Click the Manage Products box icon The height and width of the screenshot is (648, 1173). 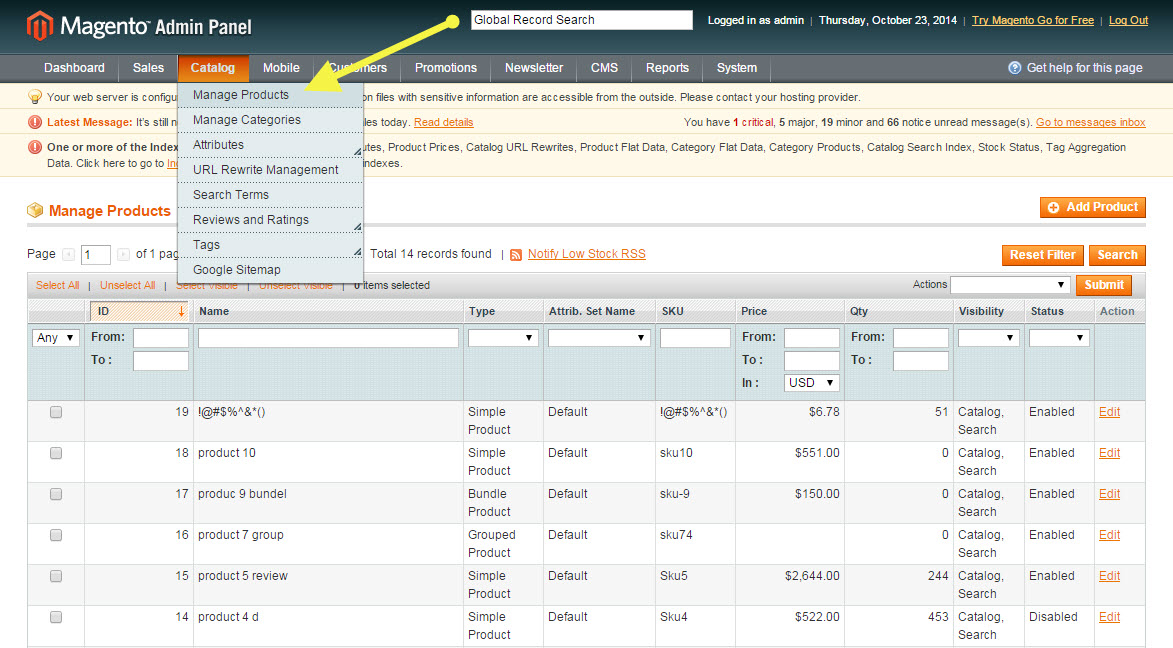(x=35, y=211)
